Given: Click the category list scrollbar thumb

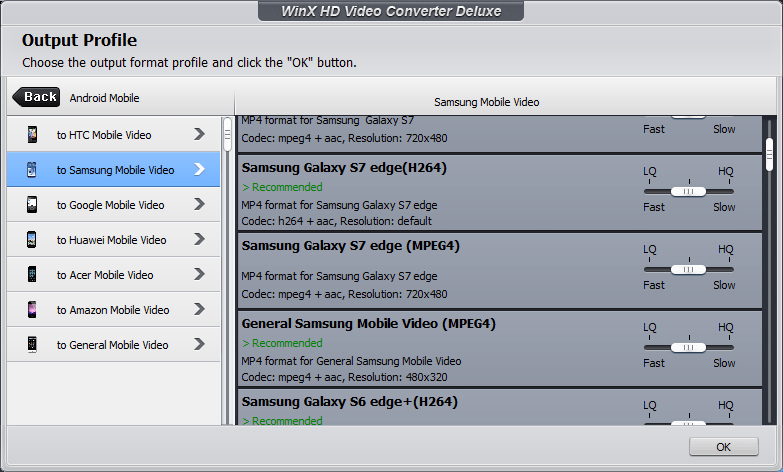Looking at the screenshot, I should 227,134.
